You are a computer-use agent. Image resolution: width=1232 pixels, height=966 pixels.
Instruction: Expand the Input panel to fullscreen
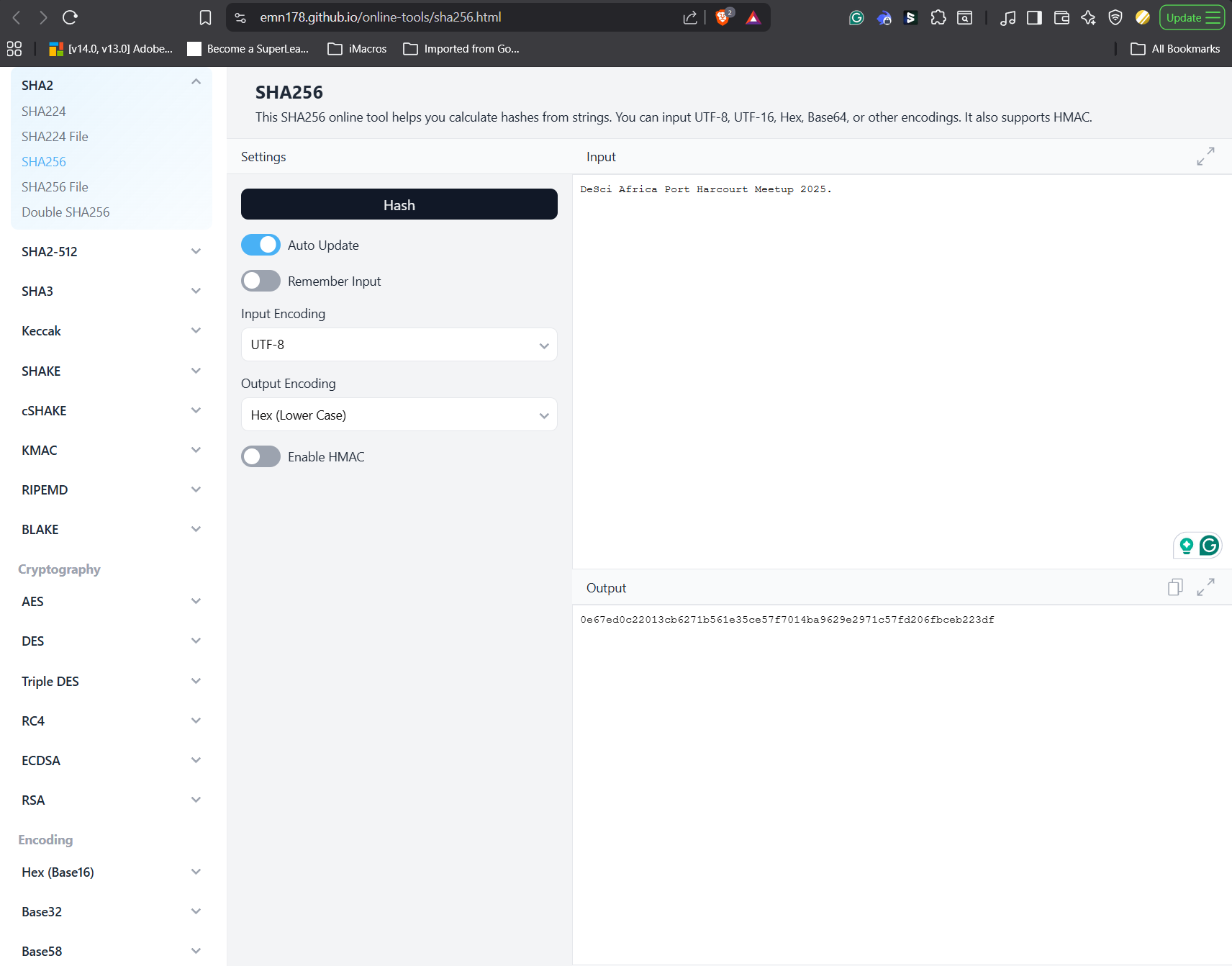1205,156
